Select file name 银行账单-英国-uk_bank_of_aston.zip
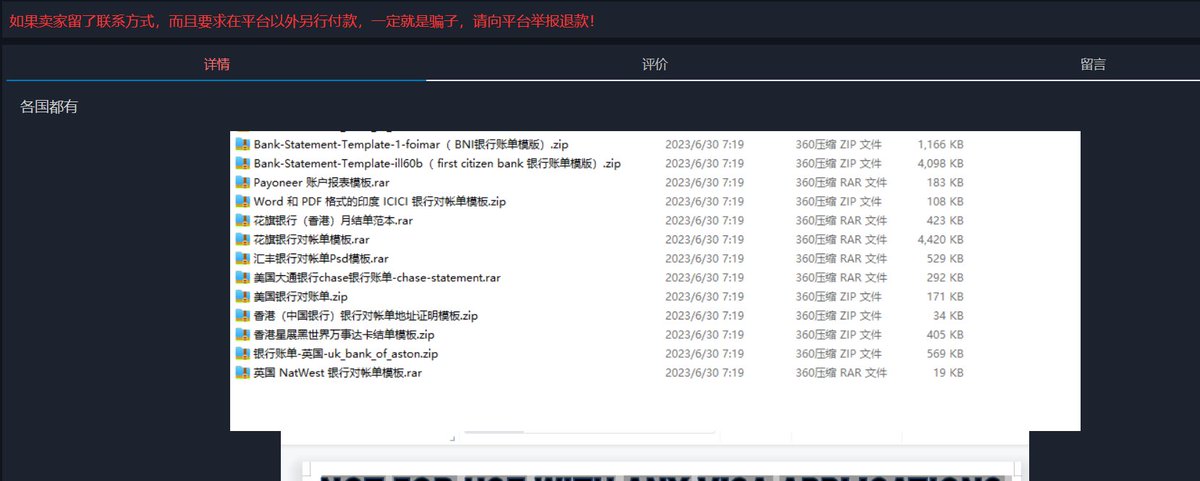This screenshot has width=1200, height=481. pyautogui.click(x=346, y=353)
